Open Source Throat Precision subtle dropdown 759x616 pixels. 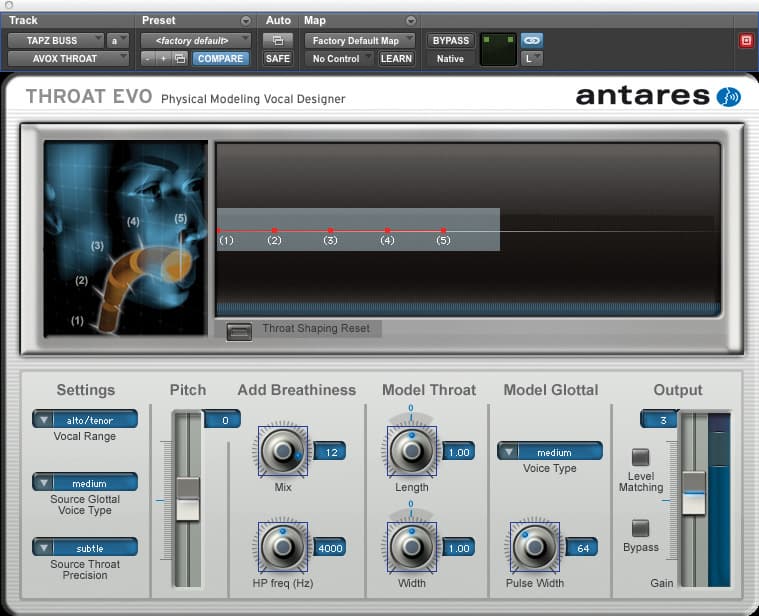click(85, 547)
